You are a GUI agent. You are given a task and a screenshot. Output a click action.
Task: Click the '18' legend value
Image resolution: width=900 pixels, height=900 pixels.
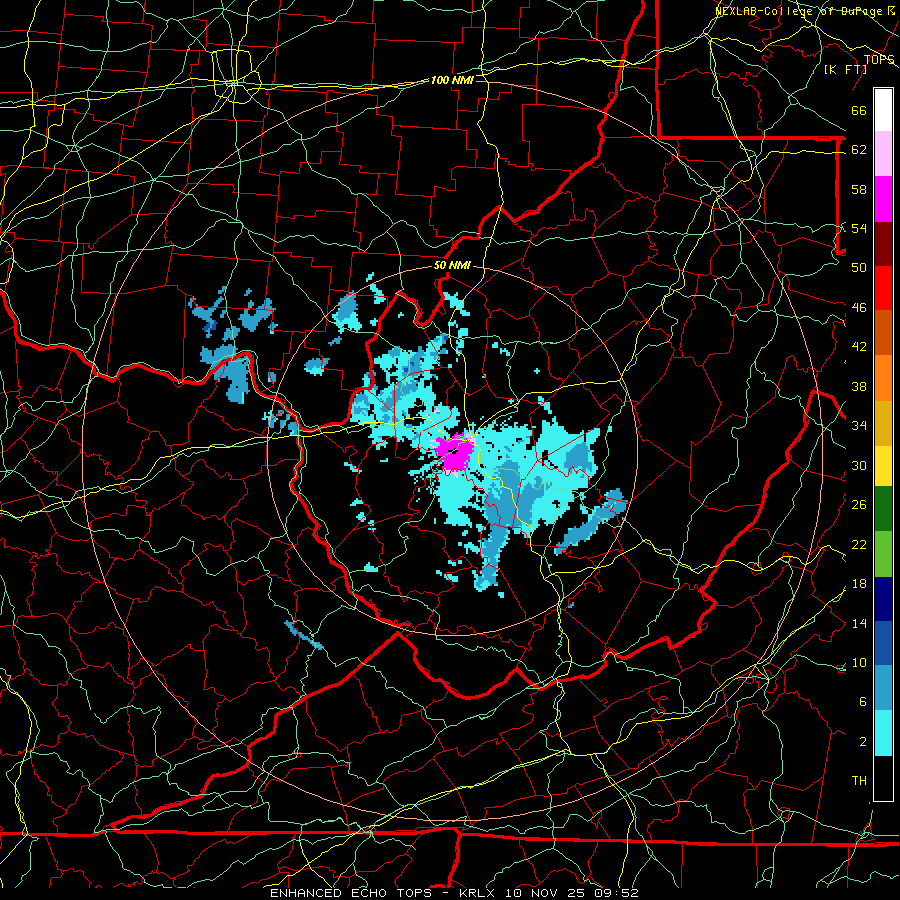(x=859, y=584)
